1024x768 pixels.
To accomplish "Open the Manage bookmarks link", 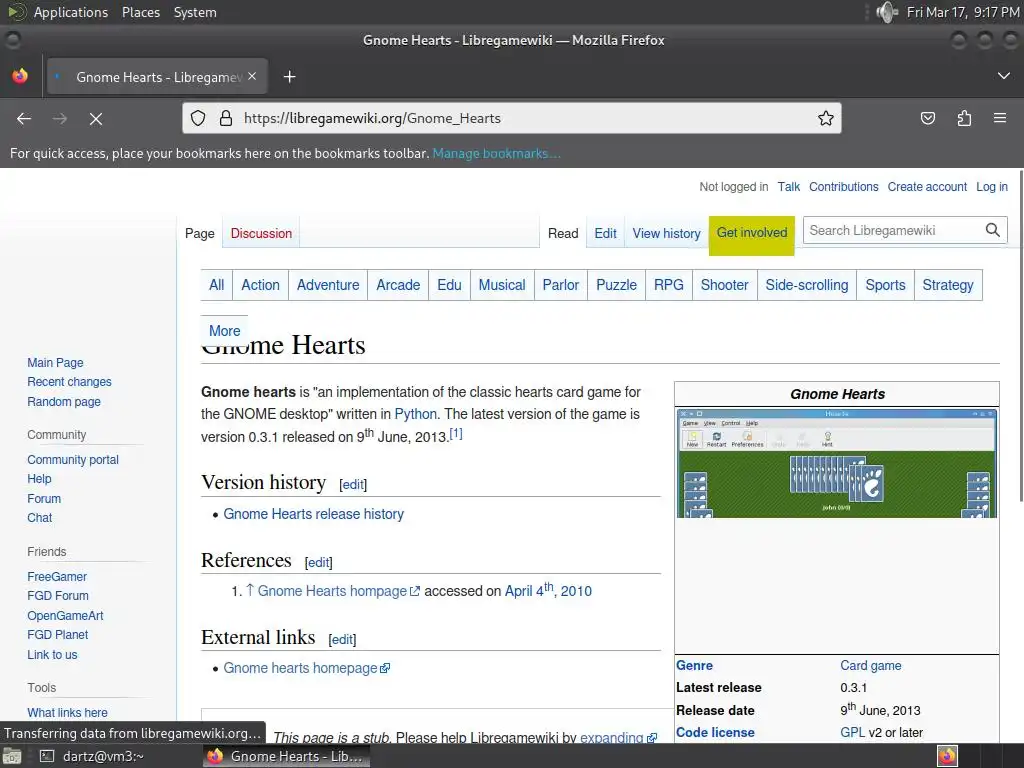I will (x=496, y=153).
